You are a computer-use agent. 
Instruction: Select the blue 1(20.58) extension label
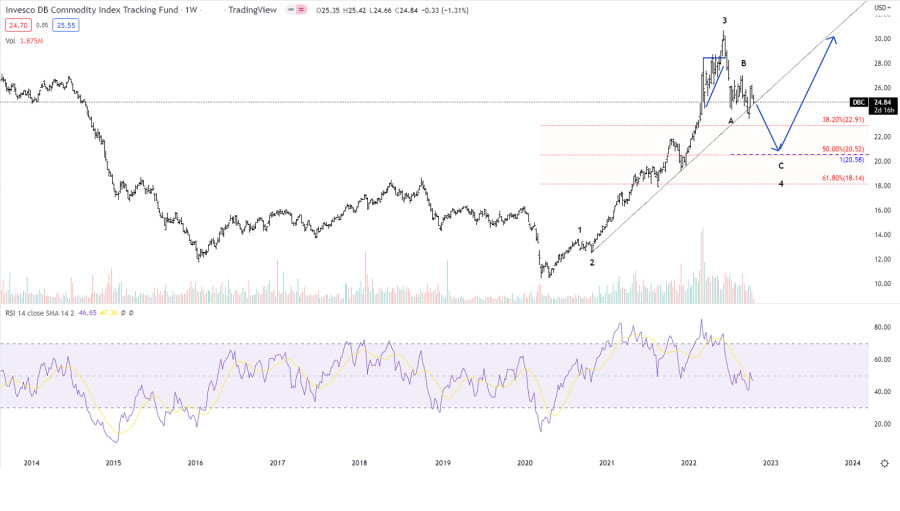852,160
